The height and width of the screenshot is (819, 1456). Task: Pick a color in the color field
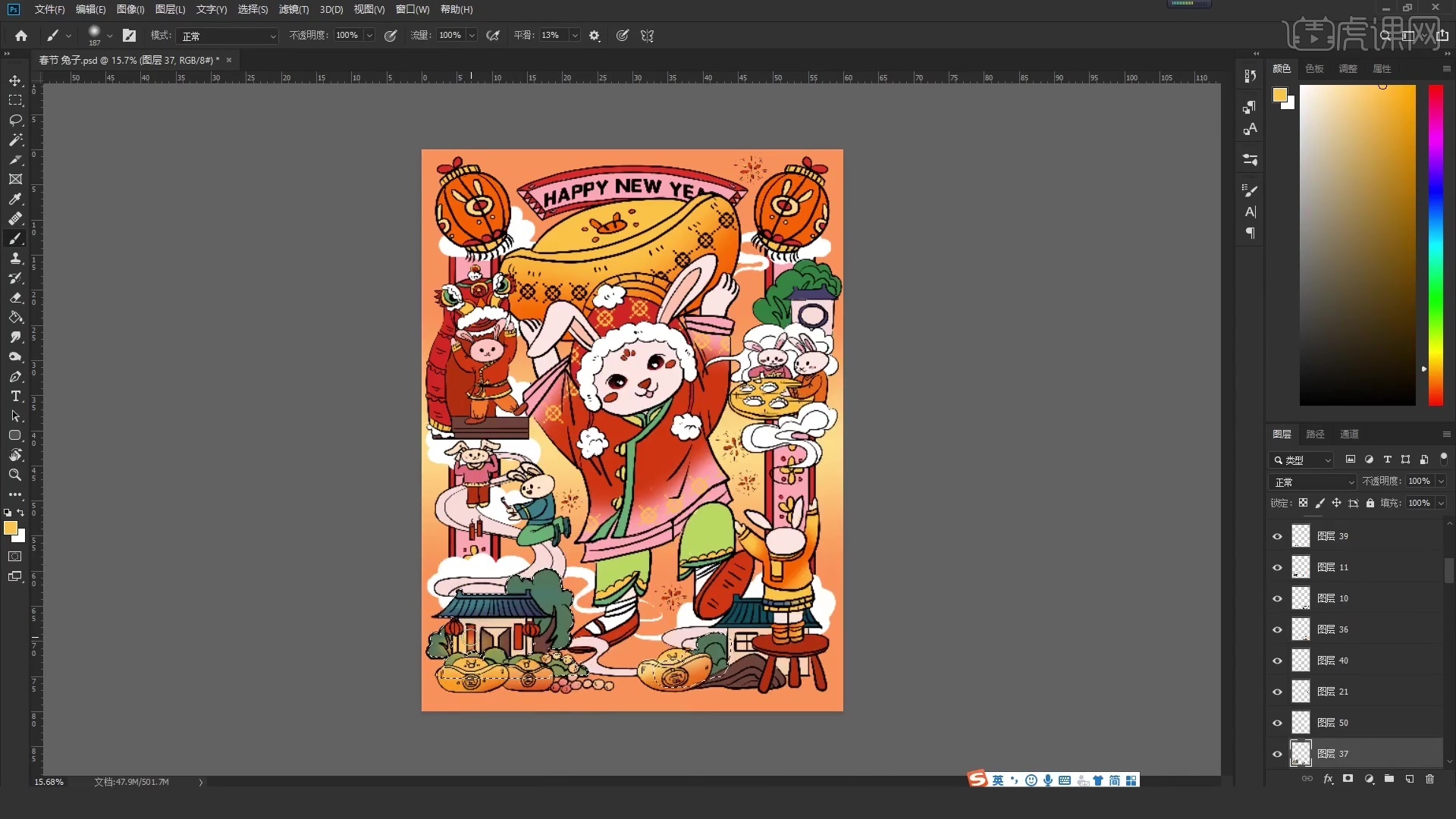(1357, 245)
